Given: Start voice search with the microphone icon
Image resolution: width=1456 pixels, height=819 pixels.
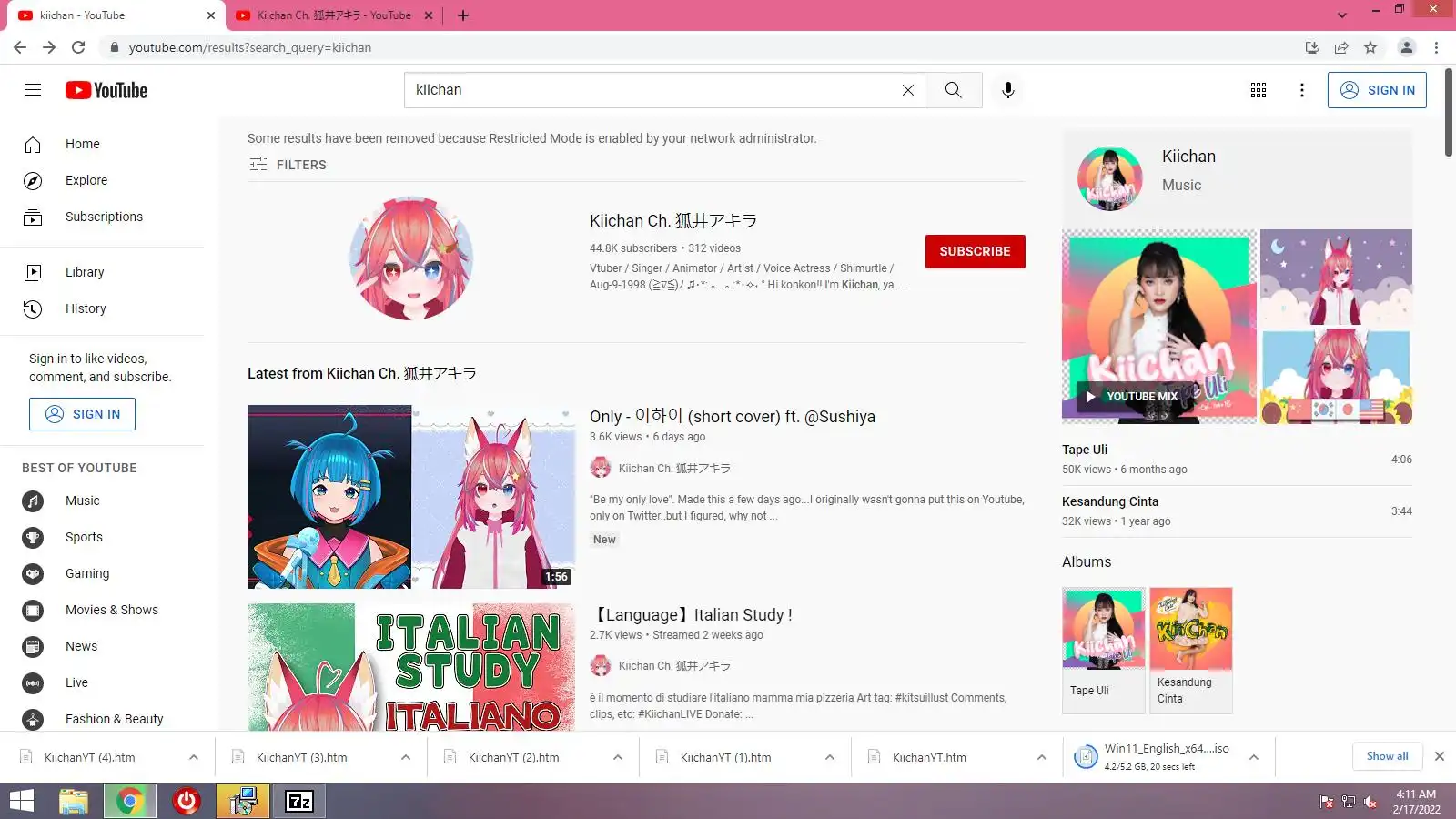Looking at the screenshot, I should 1007,90.
